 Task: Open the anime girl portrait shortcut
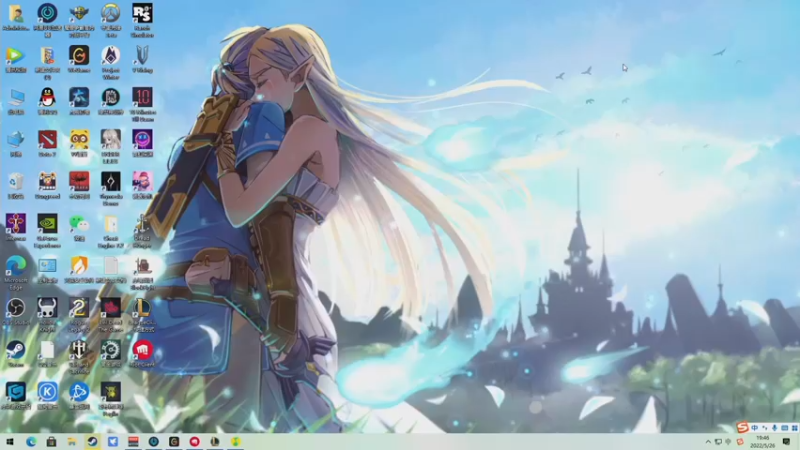(x=111, y=139)
